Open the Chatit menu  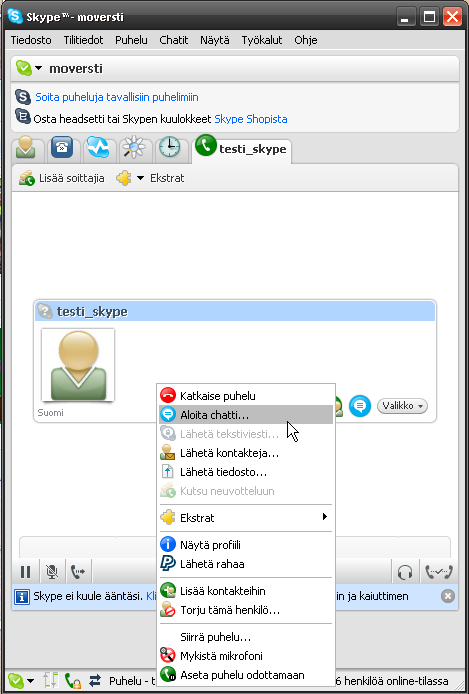point(174,40)
